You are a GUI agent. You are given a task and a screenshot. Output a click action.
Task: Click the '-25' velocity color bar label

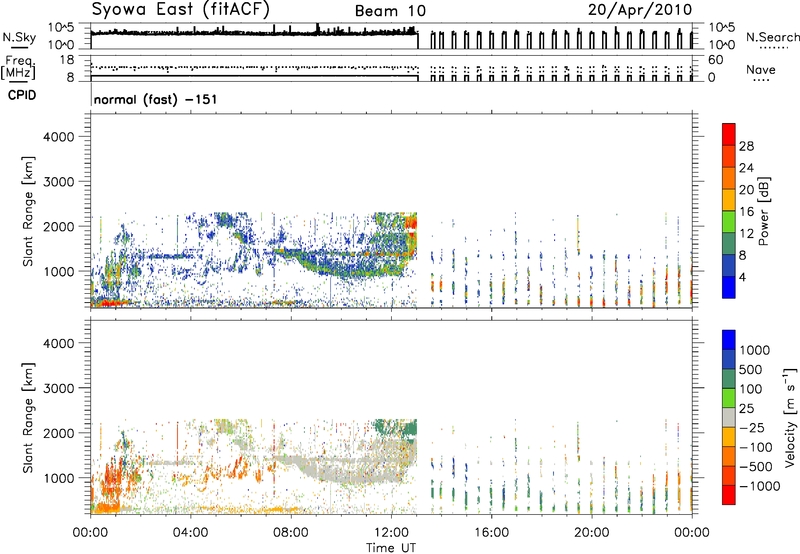pyautogui.click(x=752, y=428)
